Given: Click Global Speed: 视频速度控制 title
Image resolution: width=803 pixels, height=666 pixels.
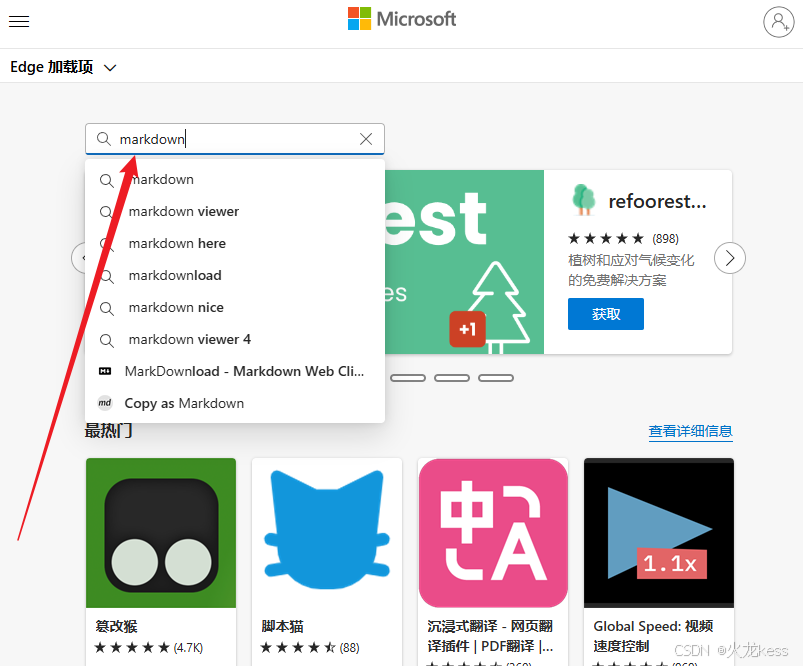Looking at the screenshot, I should 653,636.
